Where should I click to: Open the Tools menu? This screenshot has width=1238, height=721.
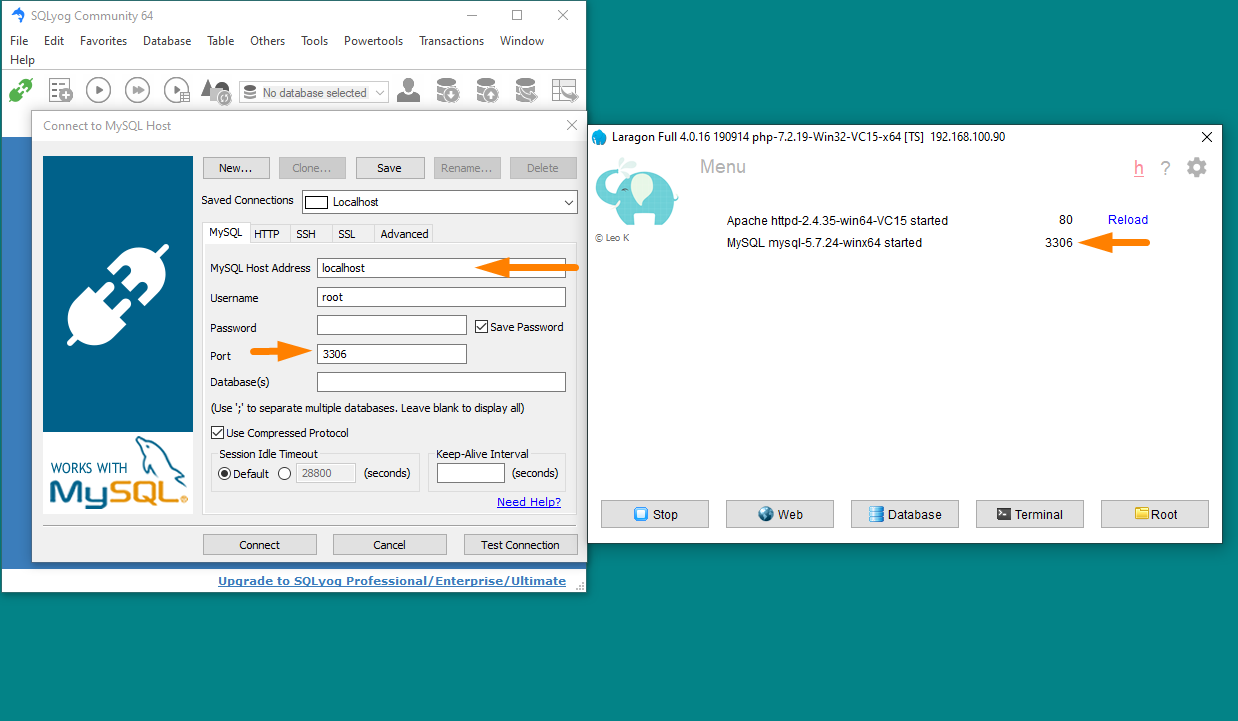(x=315, y=41)
